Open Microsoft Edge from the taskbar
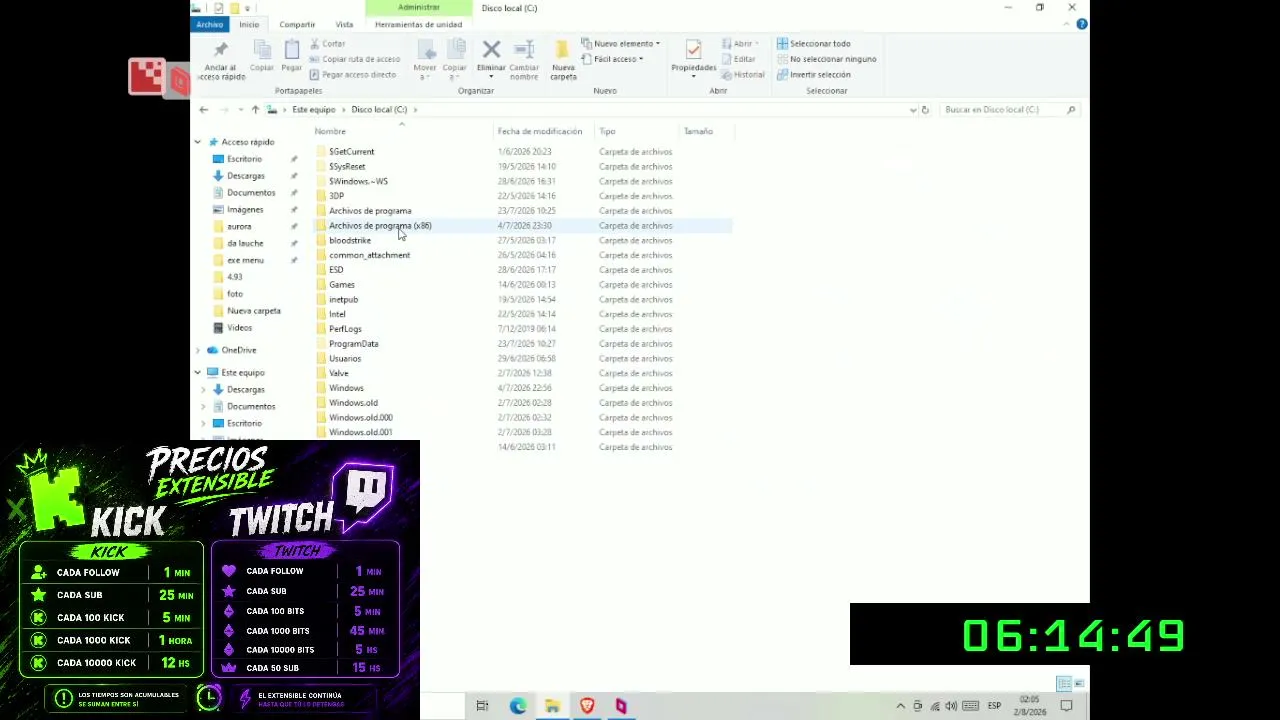Image resolution: width=1280 pixels, height=720 pixels. [518, 706]
